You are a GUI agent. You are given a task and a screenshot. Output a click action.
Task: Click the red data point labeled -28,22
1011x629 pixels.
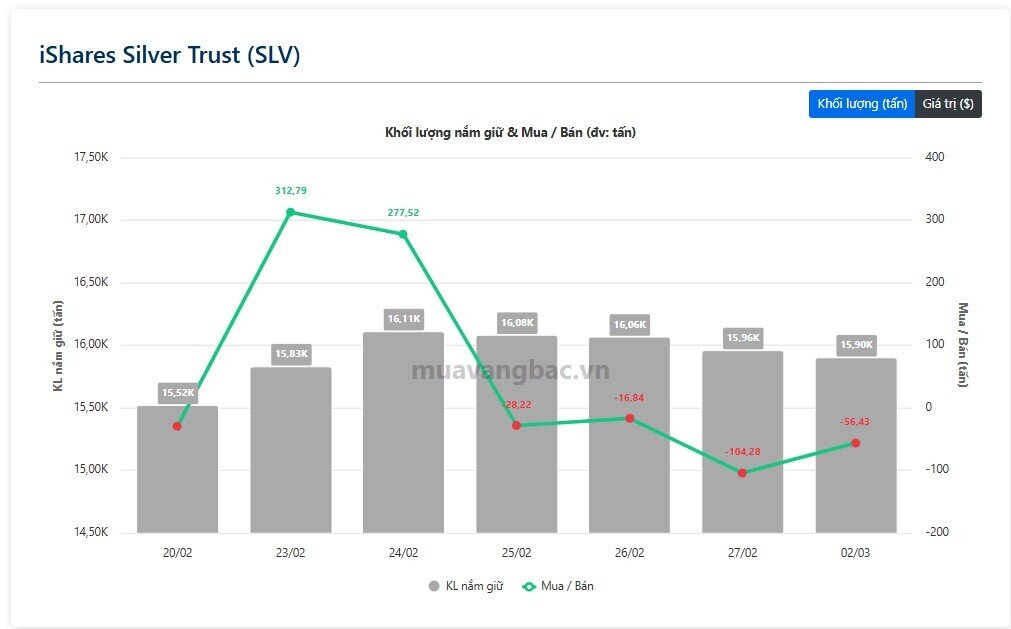click(x=517, y=425)
